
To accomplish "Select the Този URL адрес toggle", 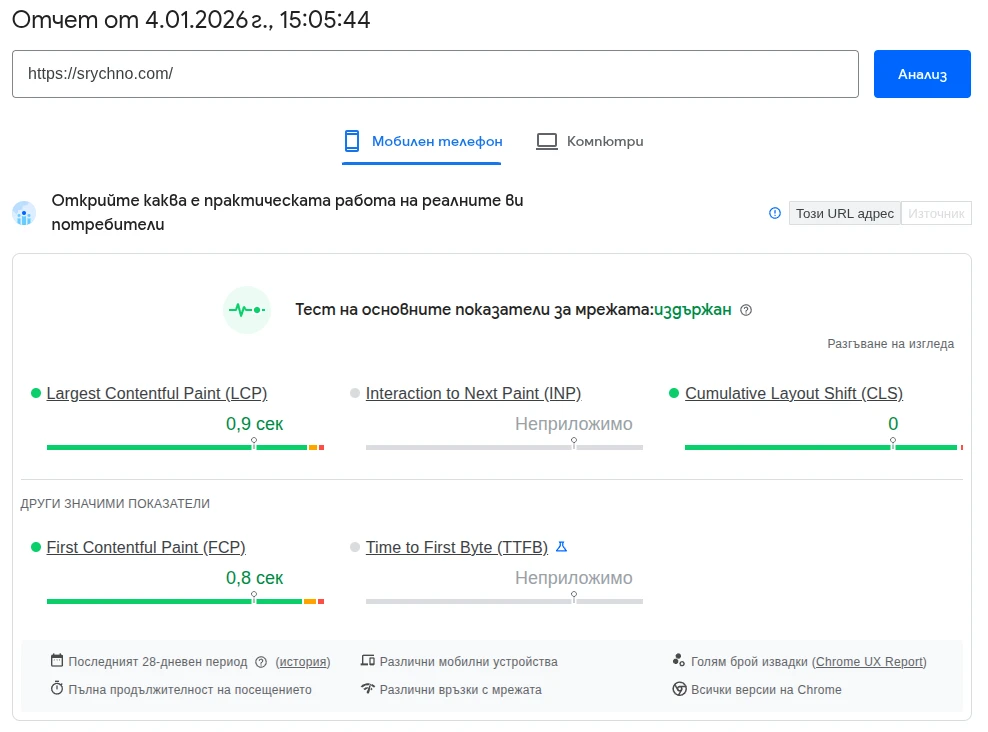I will coord(844,214).
